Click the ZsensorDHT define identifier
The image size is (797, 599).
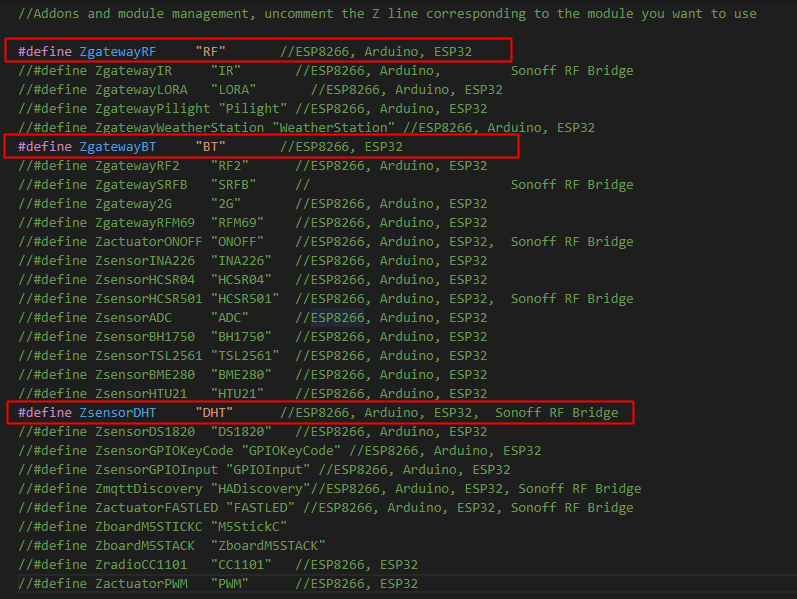click(117, 412)
